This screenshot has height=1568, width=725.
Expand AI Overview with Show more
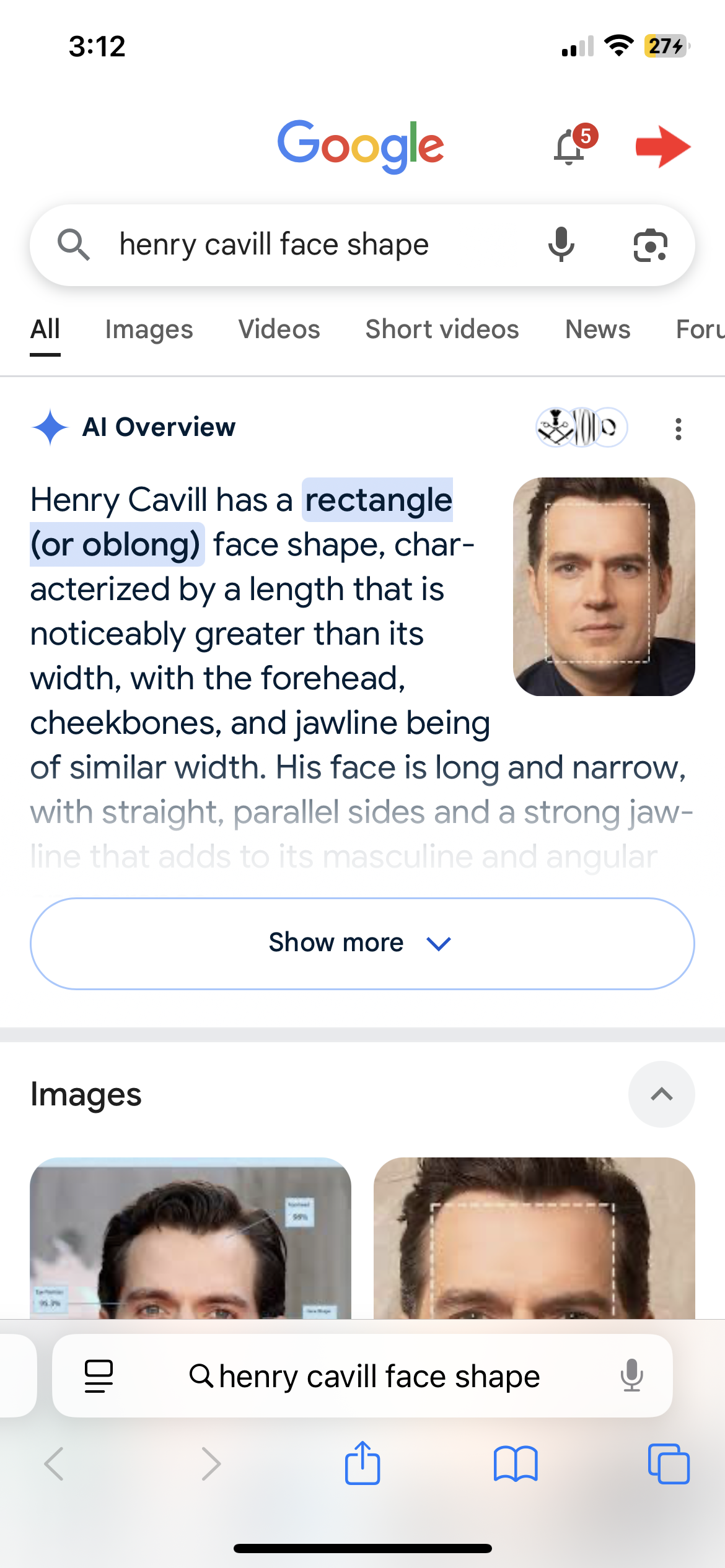(x=362, y=943)
